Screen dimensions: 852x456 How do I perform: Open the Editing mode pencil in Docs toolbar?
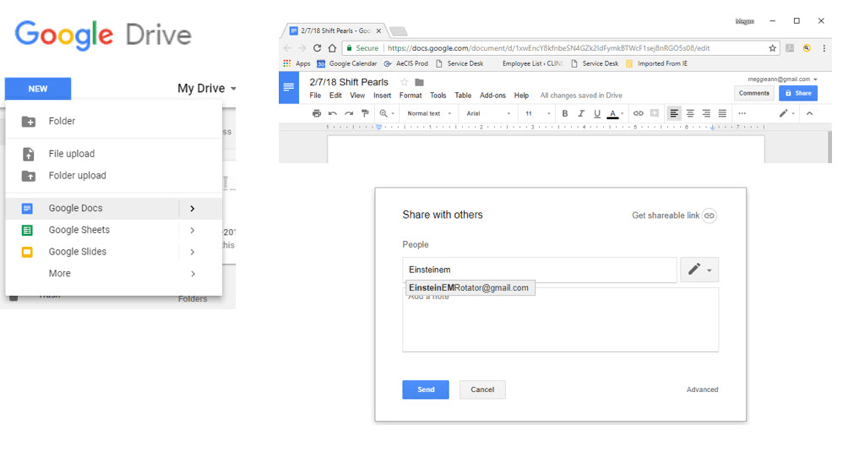[x=786, y=113]
